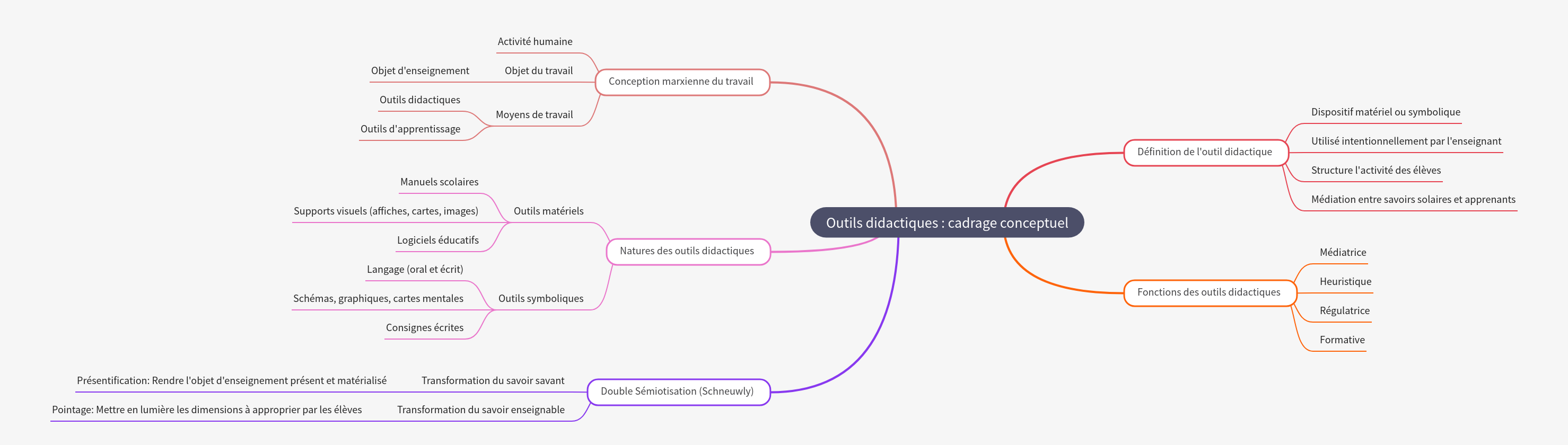Click the 'Outils didactiques' leaf under Moyens de travail
The width and height of the screenshot is (1568, 445).
click(x=420, y=100)
